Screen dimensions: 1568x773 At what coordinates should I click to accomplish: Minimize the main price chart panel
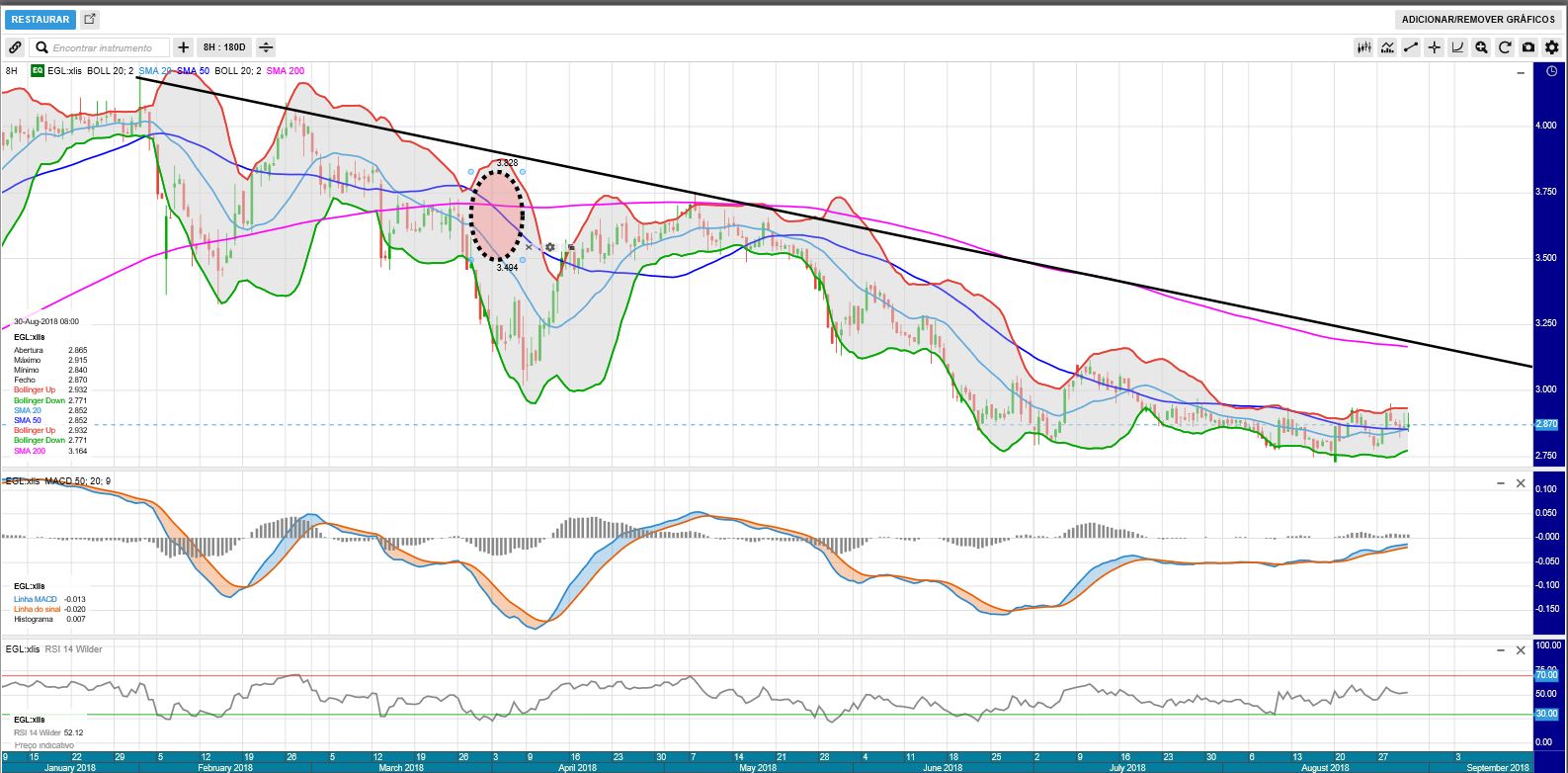(x=1521, y=72)
